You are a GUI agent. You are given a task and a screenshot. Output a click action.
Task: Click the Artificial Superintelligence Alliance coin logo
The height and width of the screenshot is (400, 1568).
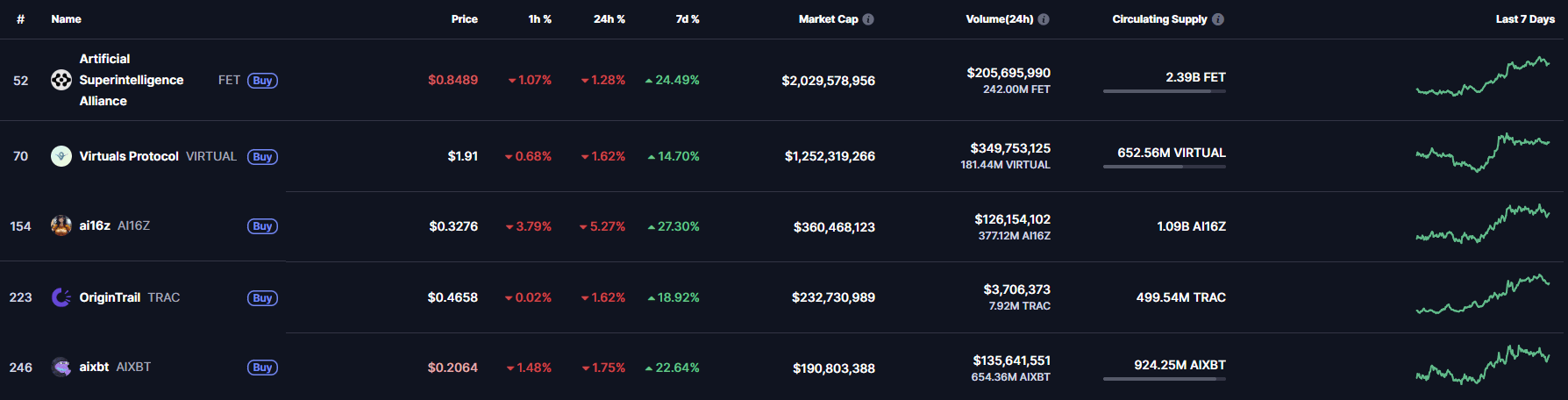point(61,81)
